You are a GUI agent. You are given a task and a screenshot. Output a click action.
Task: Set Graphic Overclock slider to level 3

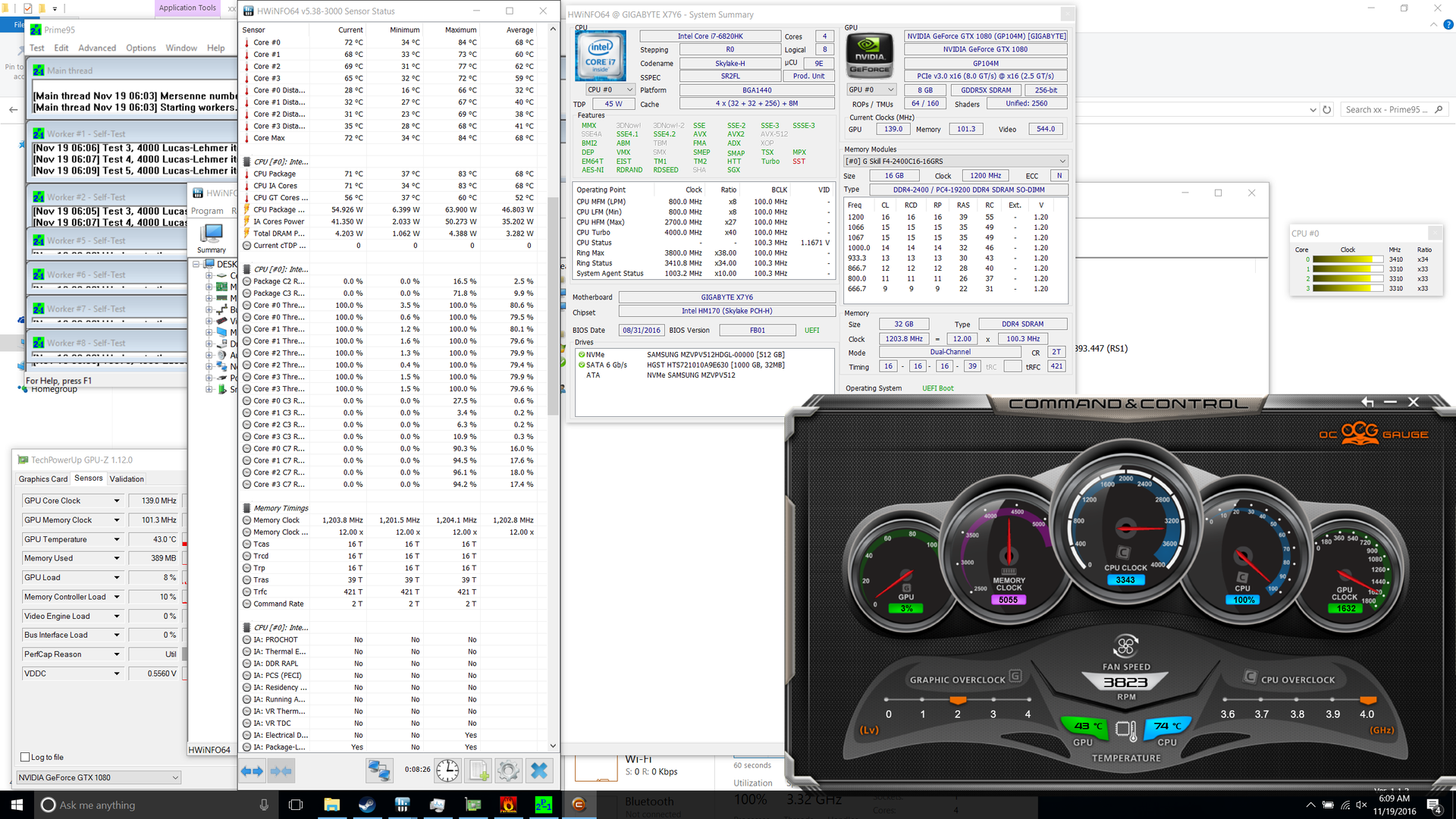pos(993,699)
